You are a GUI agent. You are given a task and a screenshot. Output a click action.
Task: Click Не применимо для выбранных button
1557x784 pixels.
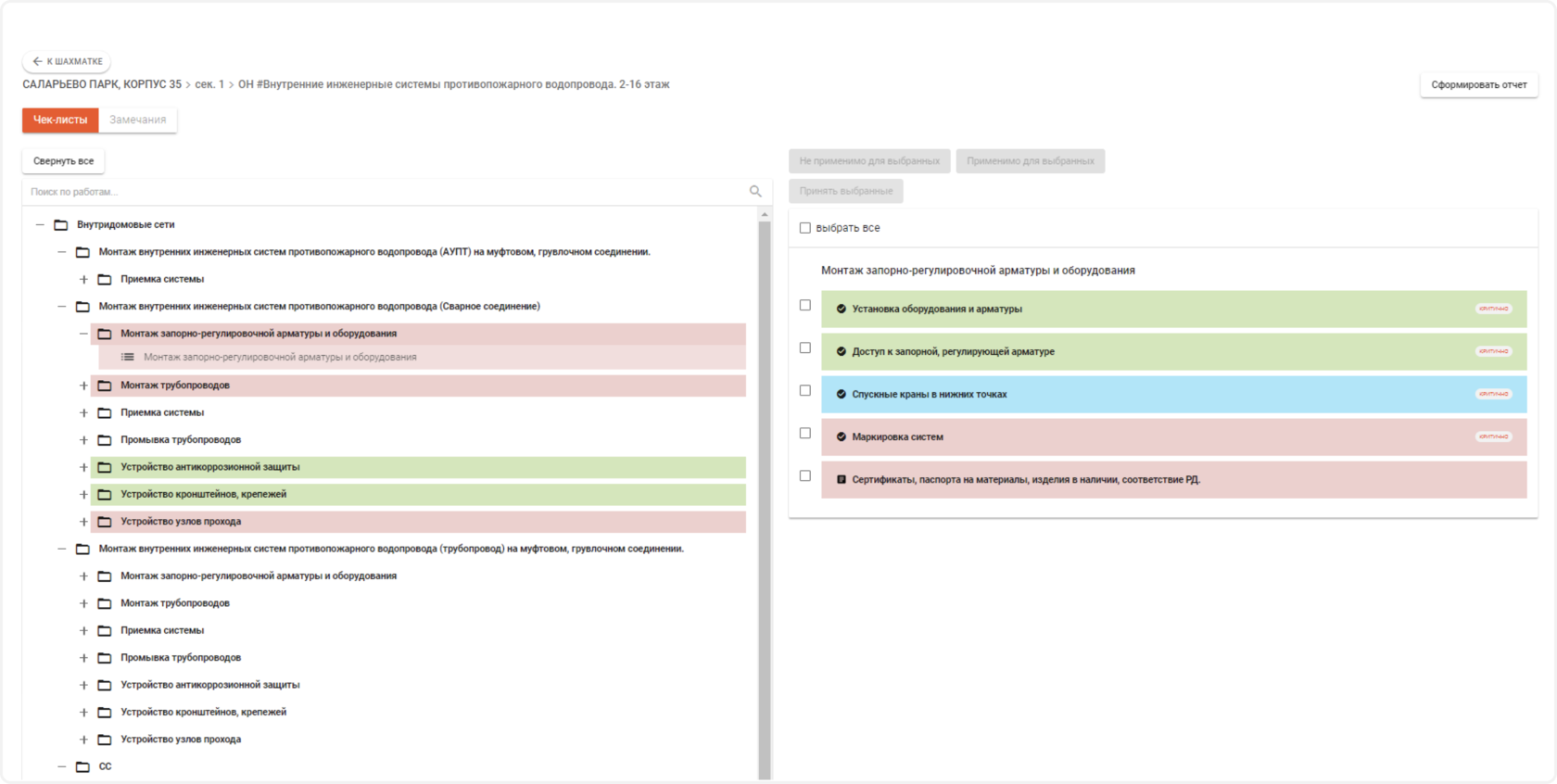(869, 161)
